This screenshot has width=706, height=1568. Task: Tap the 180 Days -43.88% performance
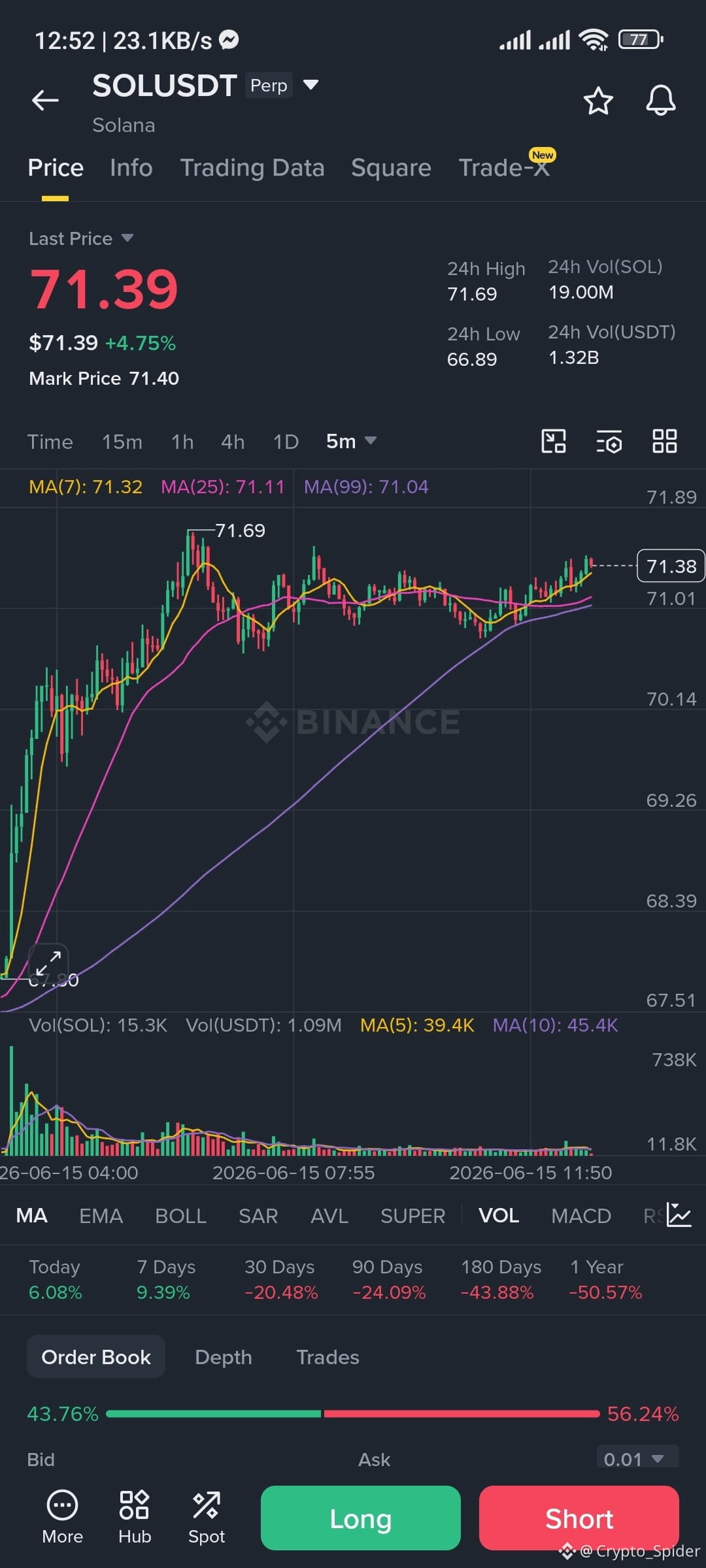(501, 1279)
